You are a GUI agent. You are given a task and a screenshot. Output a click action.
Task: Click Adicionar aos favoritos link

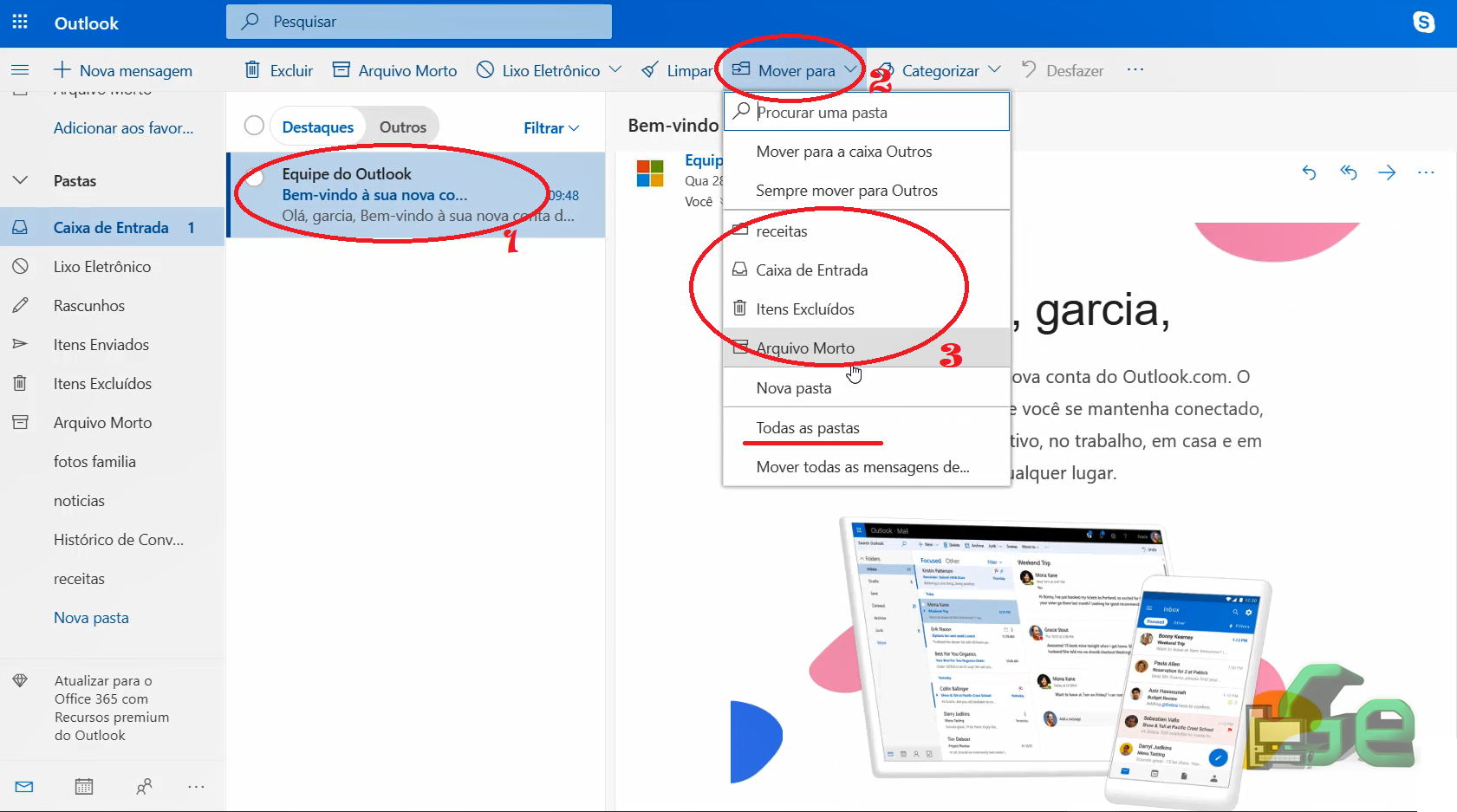124,128
